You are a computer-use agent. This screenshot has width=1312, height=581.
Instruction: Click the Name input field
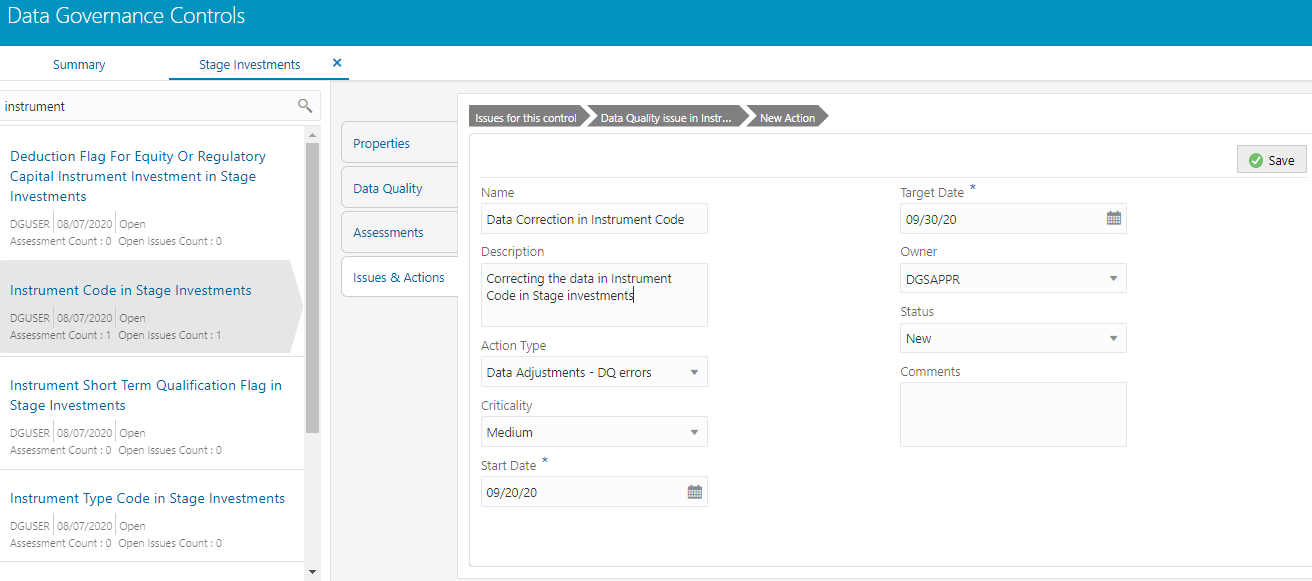click(x=594, y=219)
